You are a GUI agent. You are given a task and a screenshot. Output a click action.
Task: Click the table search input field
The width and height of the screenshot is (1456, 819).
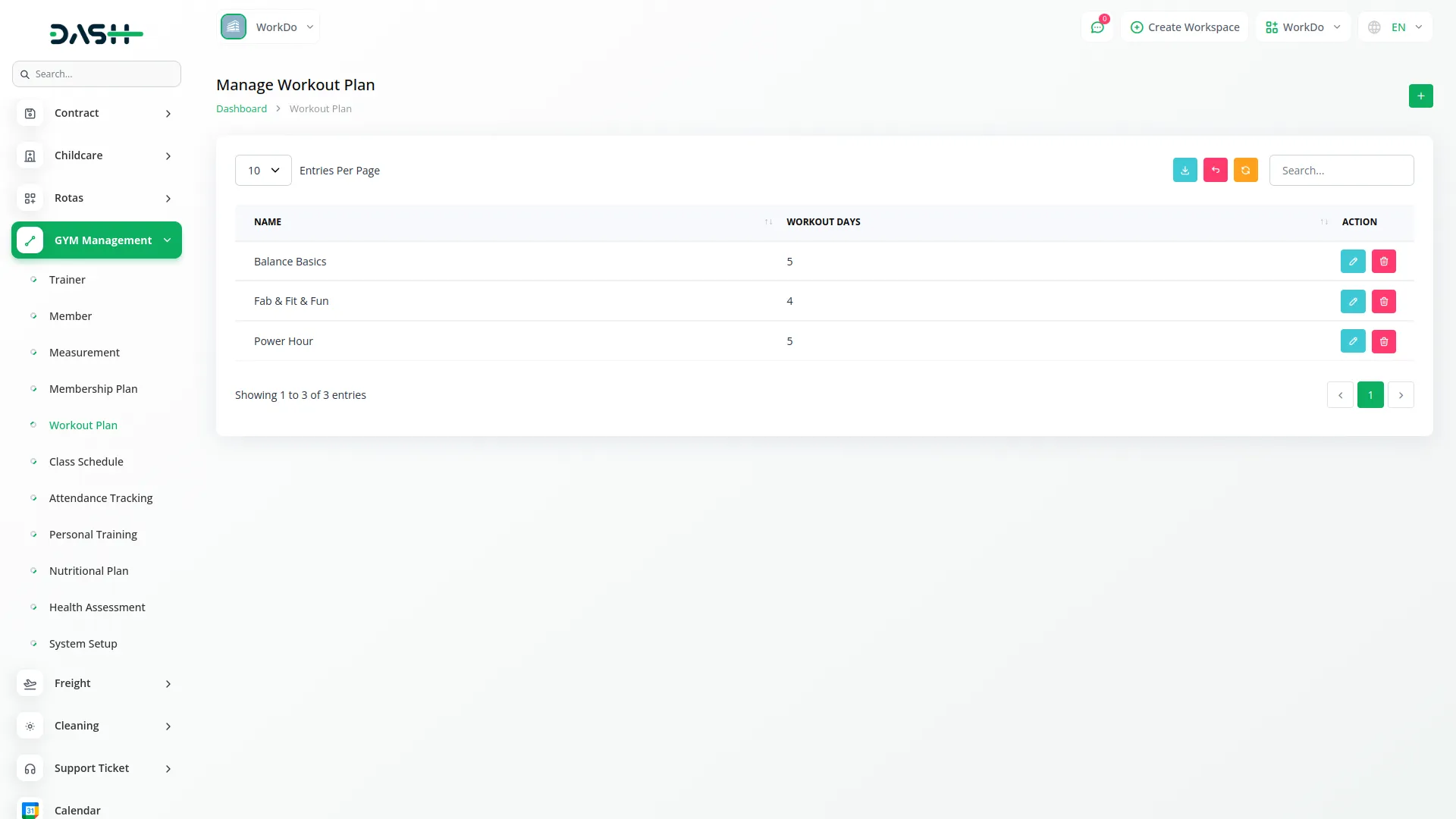click(1341, 171)
